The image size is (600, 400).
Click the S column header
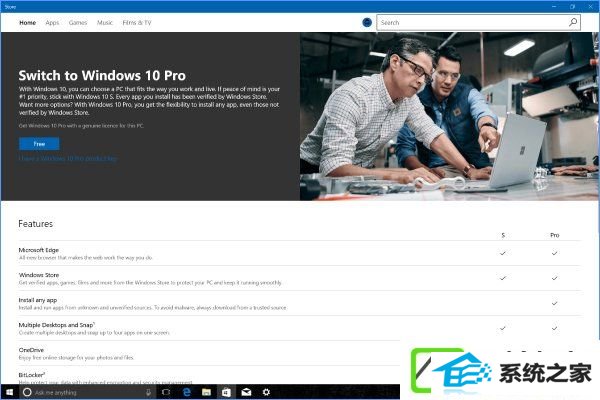[503, 235]
